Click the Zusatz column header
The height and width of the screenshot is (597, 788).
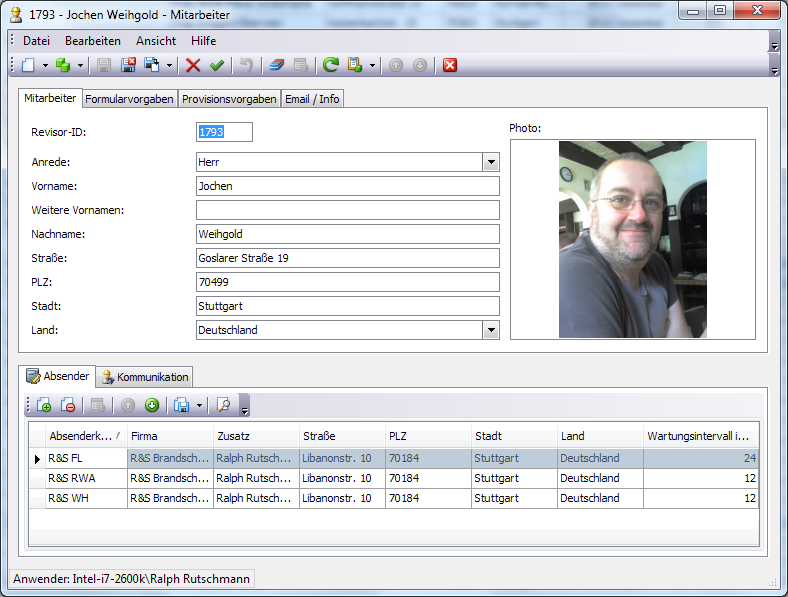tap(256, 436)
